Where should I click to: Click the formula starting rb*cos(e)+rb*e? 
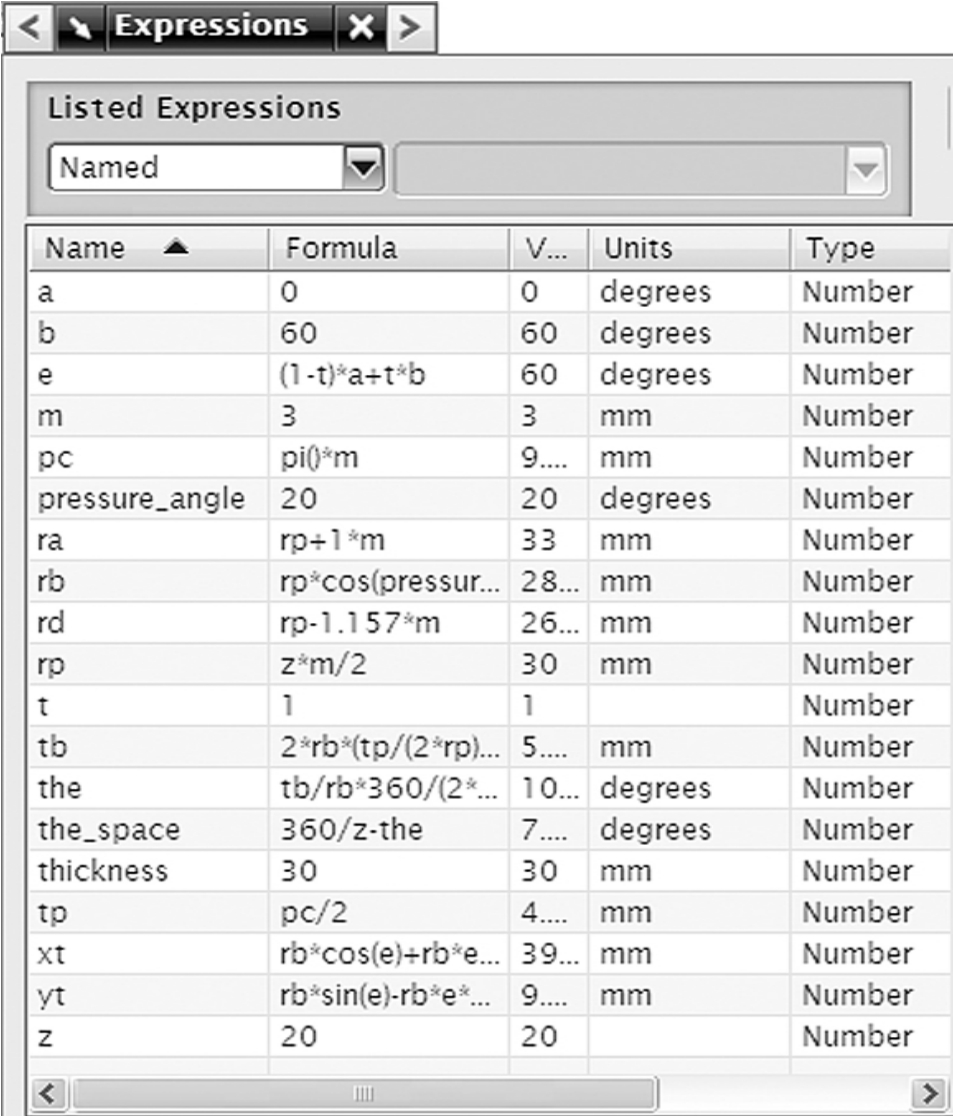click(390, 954)
